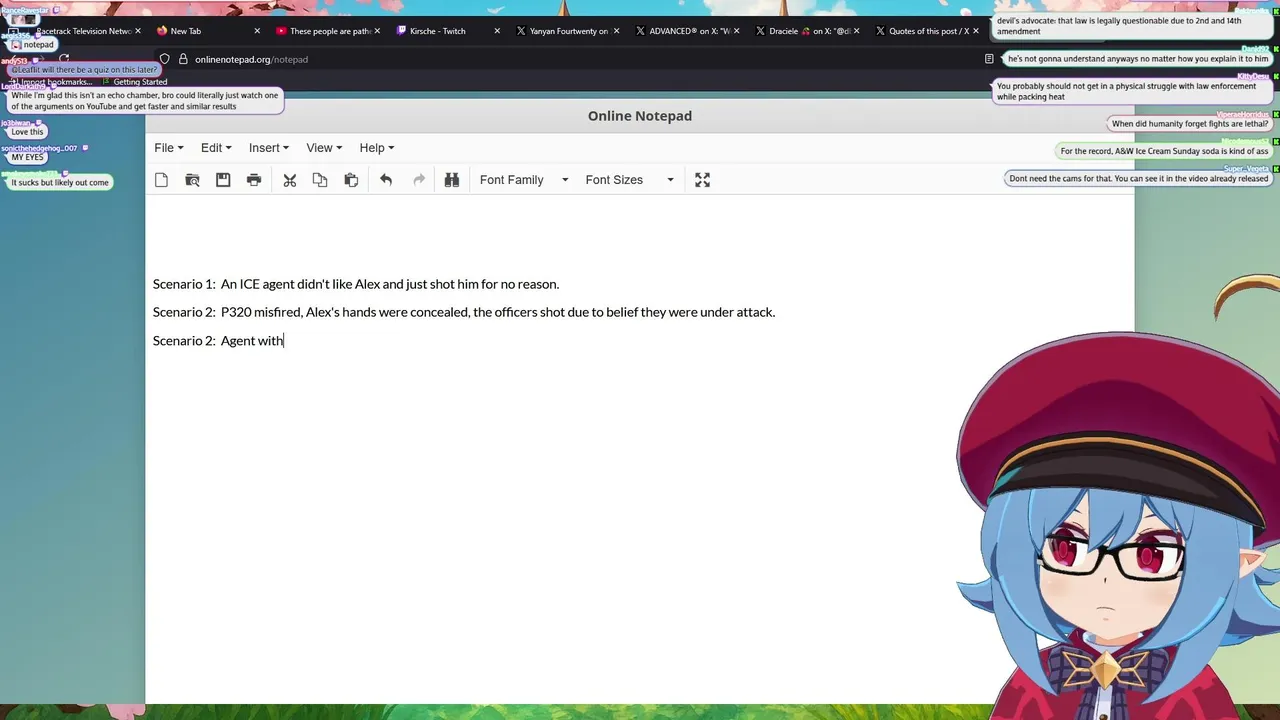Switch to Yanyan Fourtwenty on X tab
The width and height of the screenshot is (1280, 720).
click(569, 31)
